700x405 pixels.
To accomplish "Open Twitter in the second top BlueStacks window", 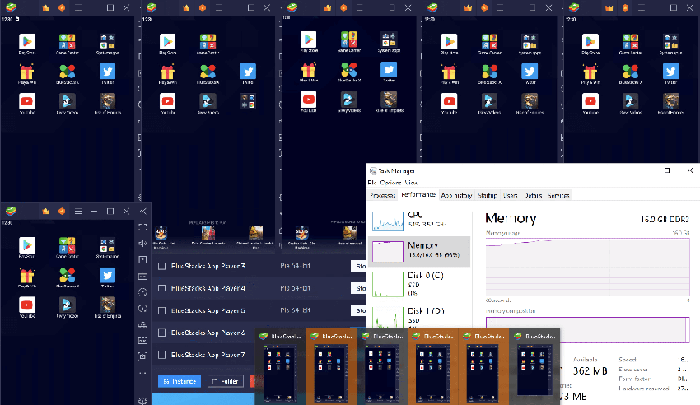I will click(248, 71).
